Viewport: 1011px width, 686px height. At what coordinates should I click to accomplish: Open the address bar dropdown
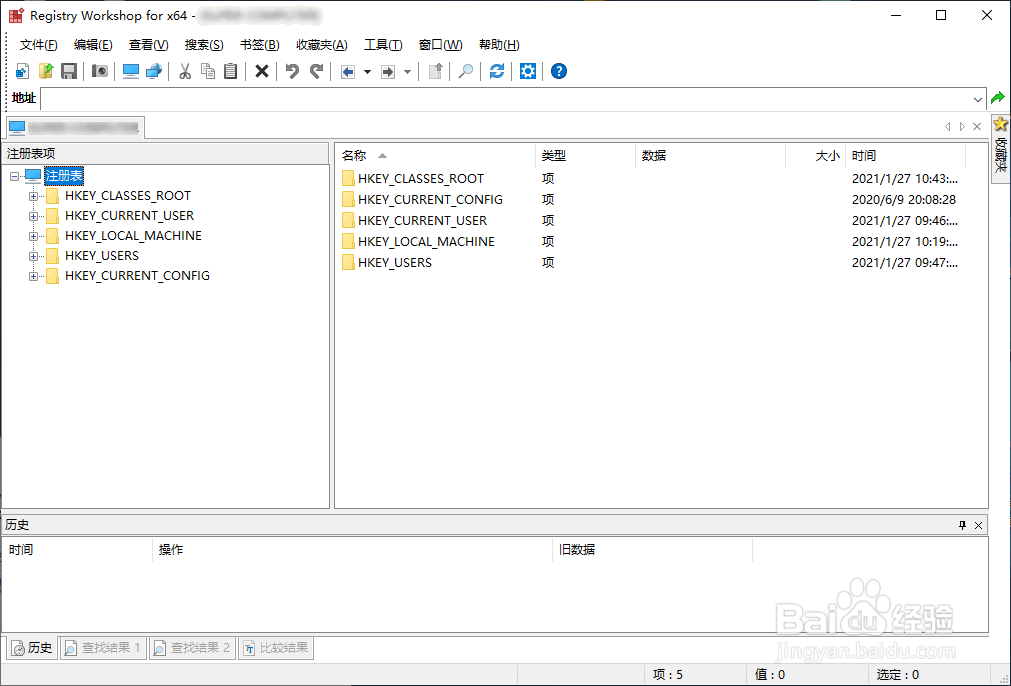tap(978, 99)
